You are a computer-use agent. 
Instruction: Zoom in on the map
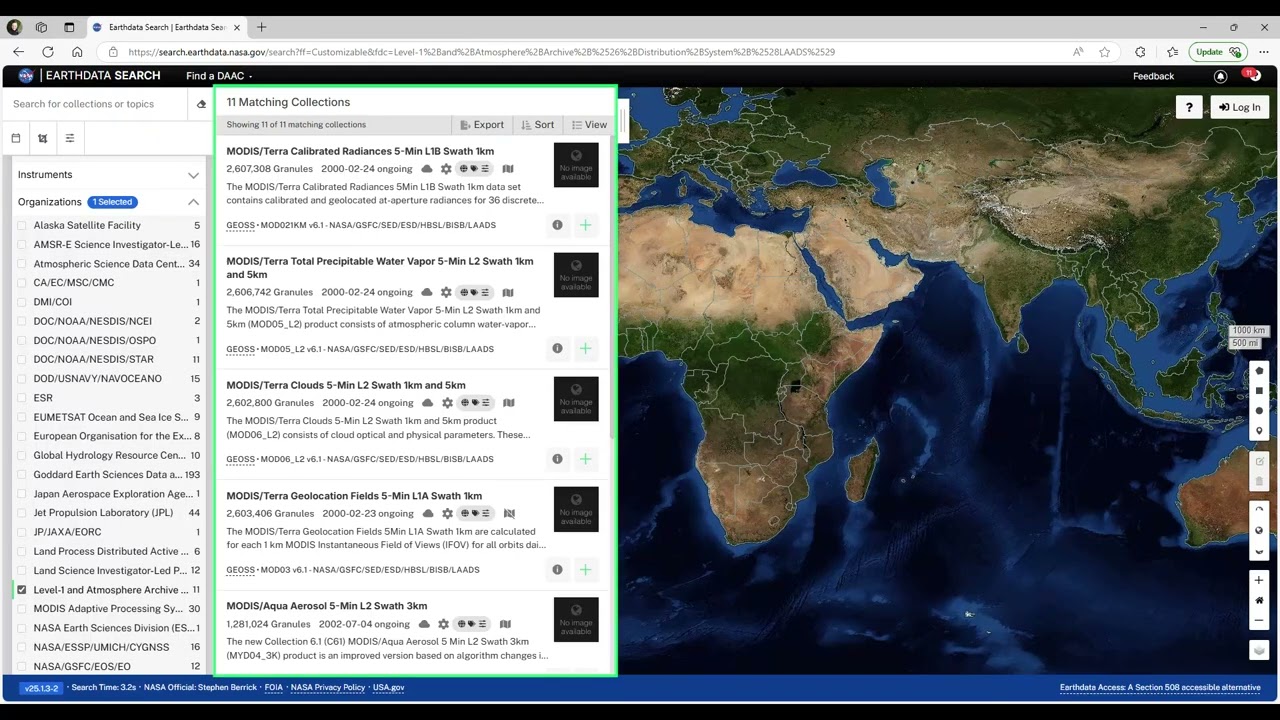(1259, 580)
